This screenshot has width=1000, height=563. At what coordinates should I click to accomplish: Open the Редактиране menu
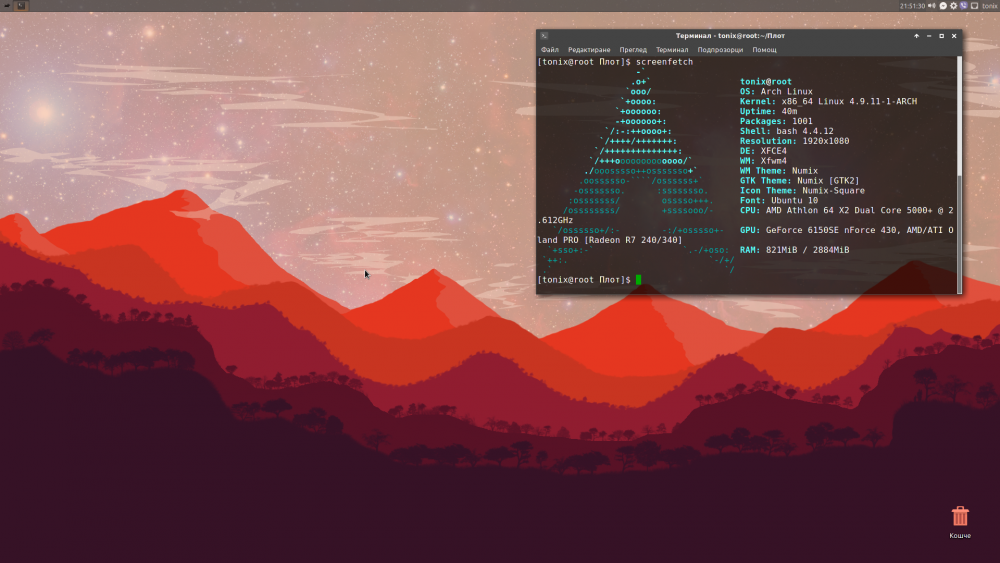click(589, 50)
